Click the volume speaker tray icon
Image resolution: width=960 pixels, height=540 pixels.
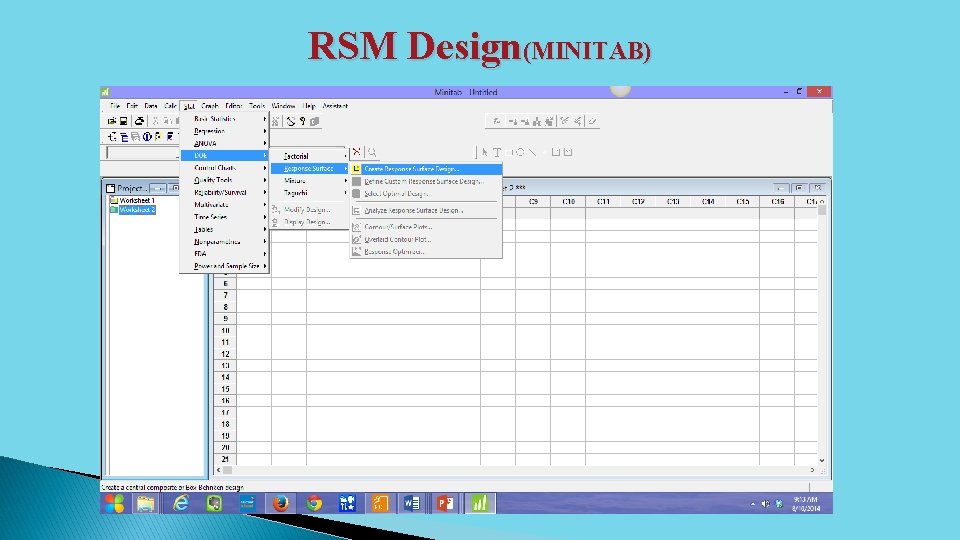765,504
